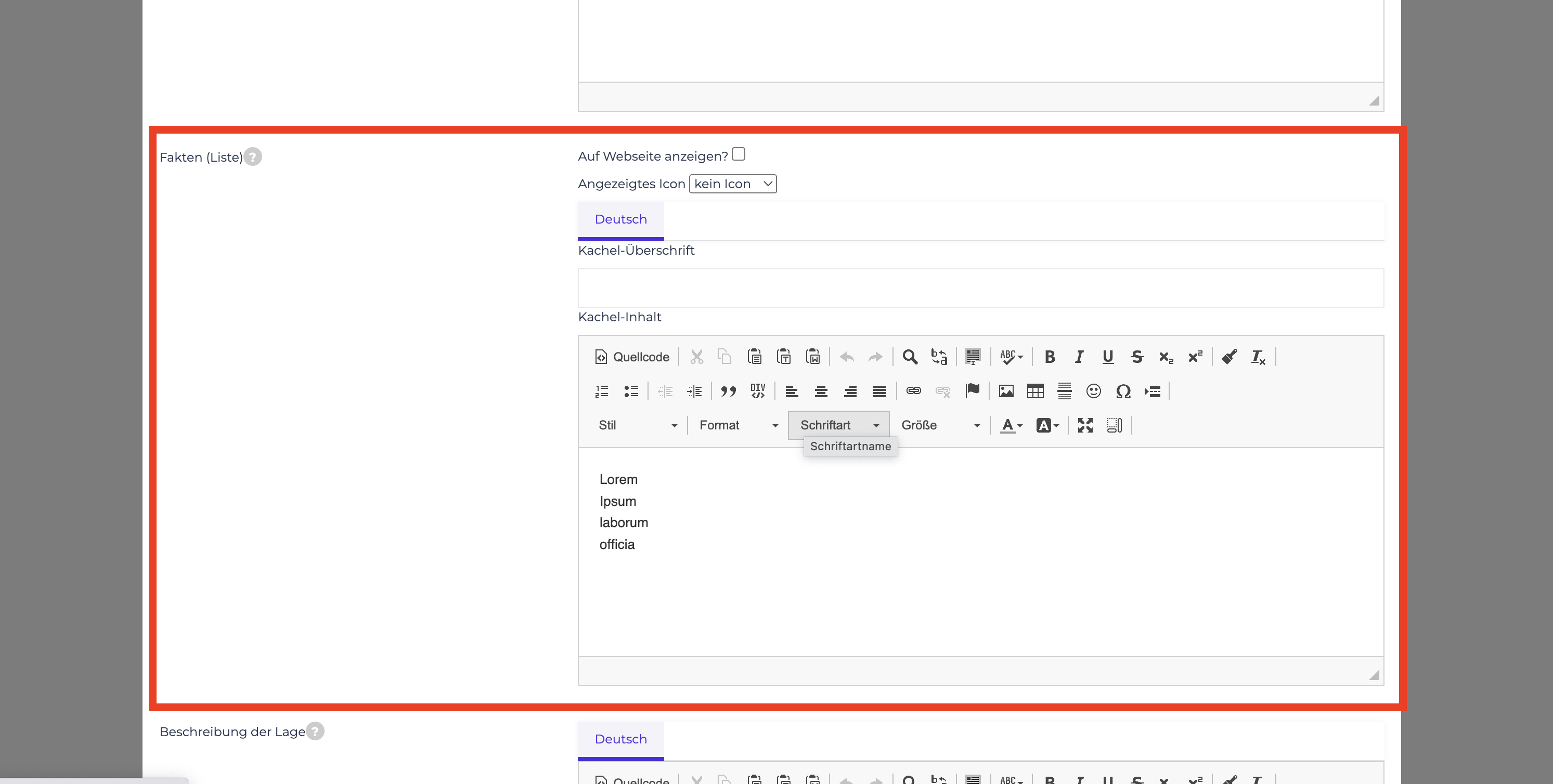Apply italic with the Italic icon
Image resolution: width=1553 pixels, height=784 pixels.
[x=1079, y=357]
